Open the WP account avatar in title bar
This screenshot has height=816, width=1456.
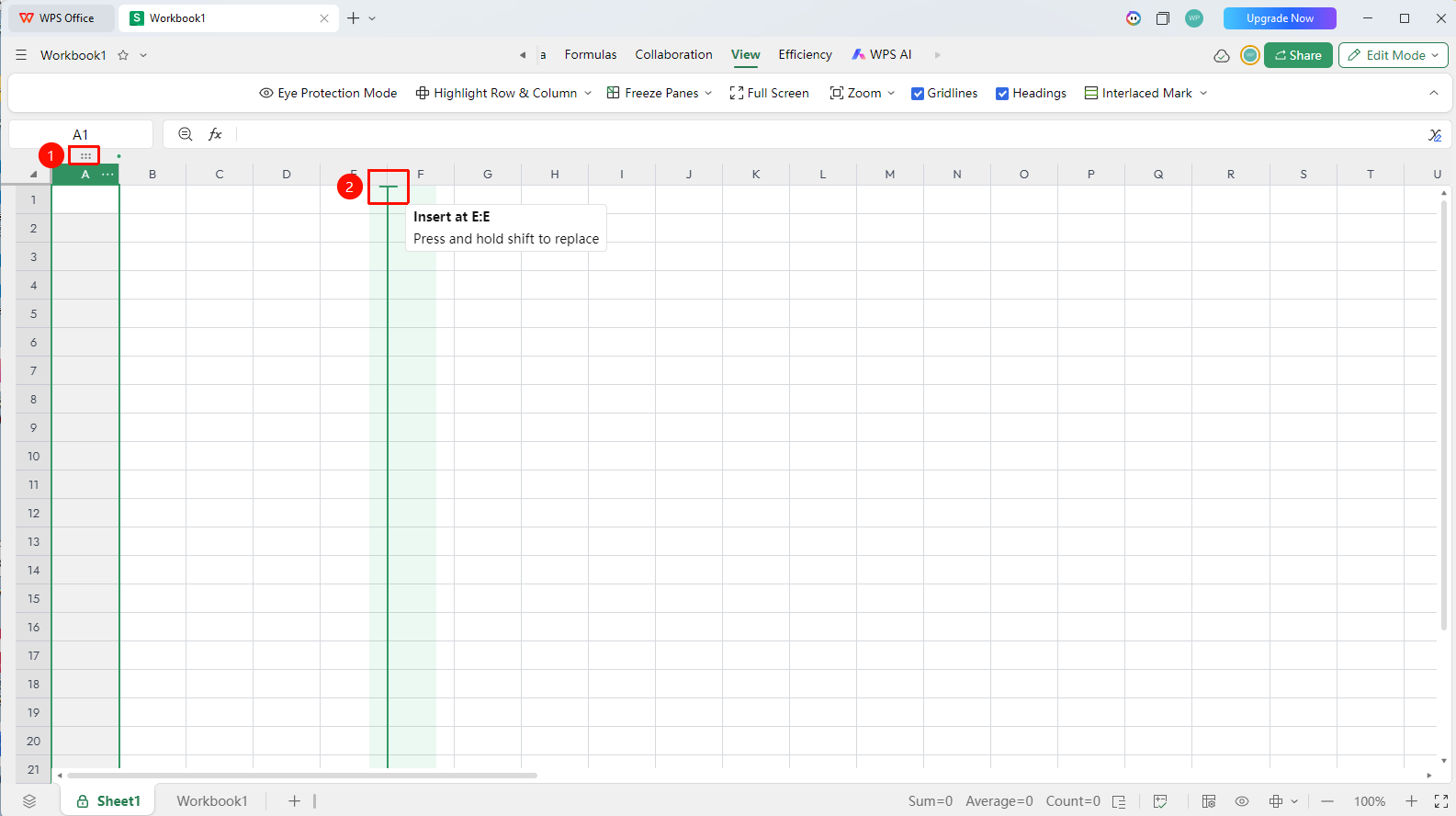(1194, 18)
